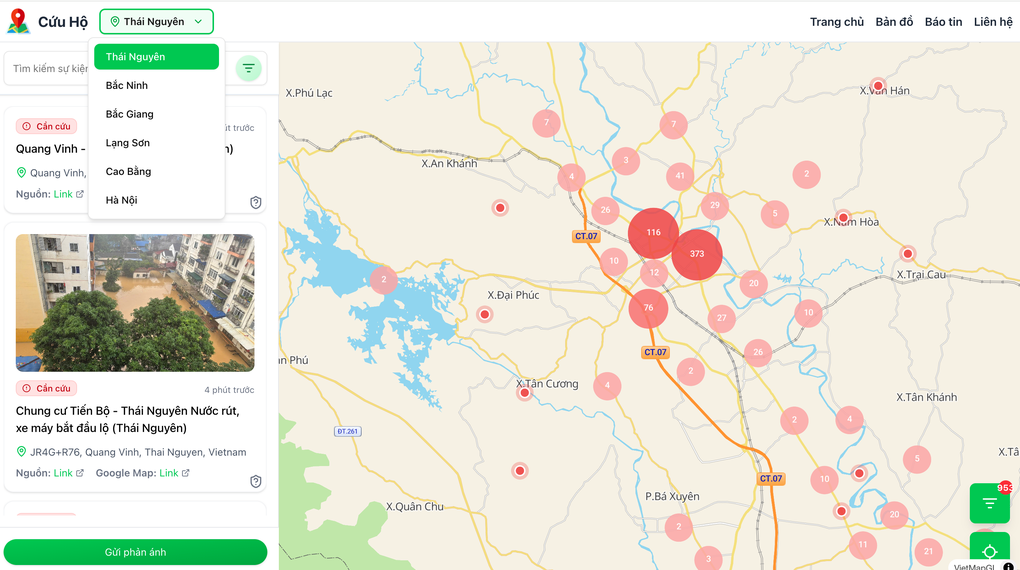The width and height of the screenshot is (1020, 570).
Task: Click the Cứu Hộ map logo
Action: click(x=18, y=21)
